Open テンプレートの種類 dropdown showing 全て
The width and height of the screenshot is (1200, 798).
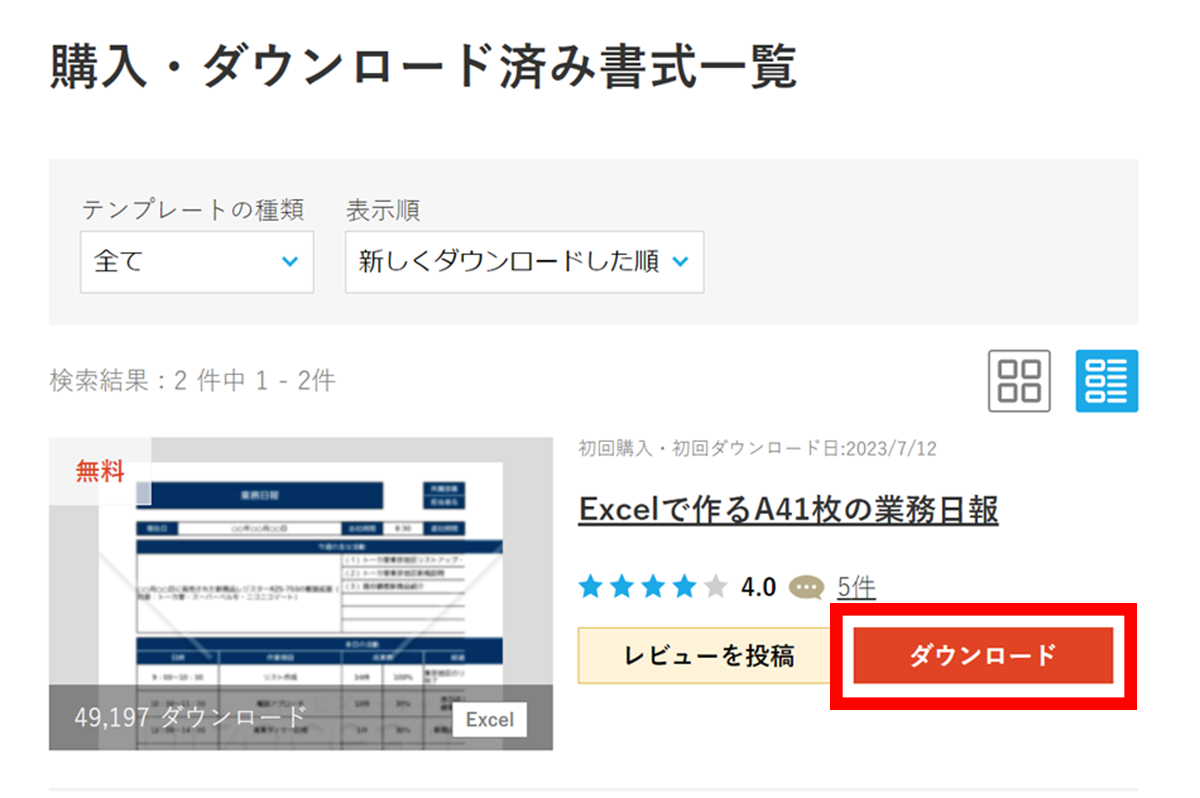tap(197, 262)
